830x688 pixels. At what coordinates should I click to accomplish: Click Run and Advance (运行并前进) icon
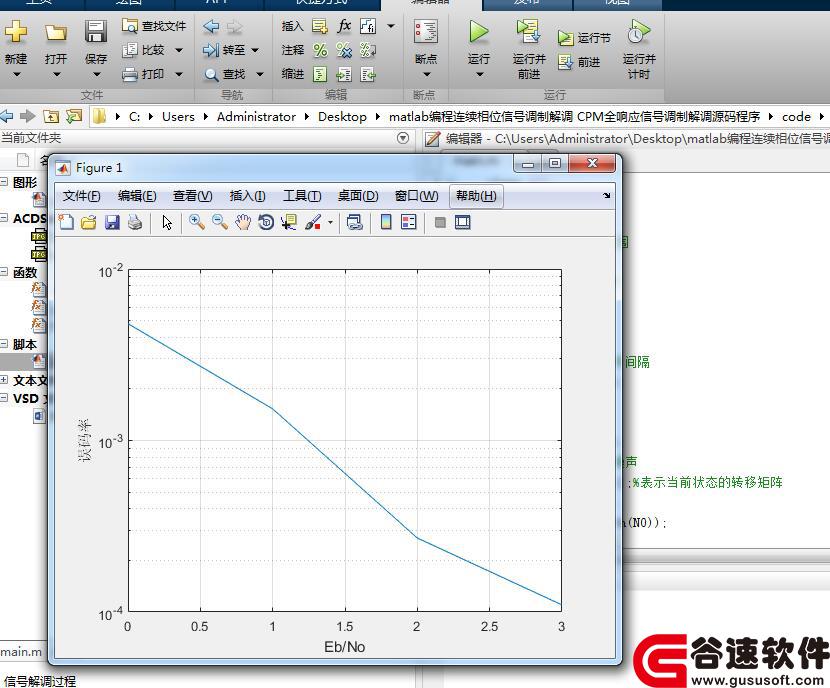(x=528, y=32)
